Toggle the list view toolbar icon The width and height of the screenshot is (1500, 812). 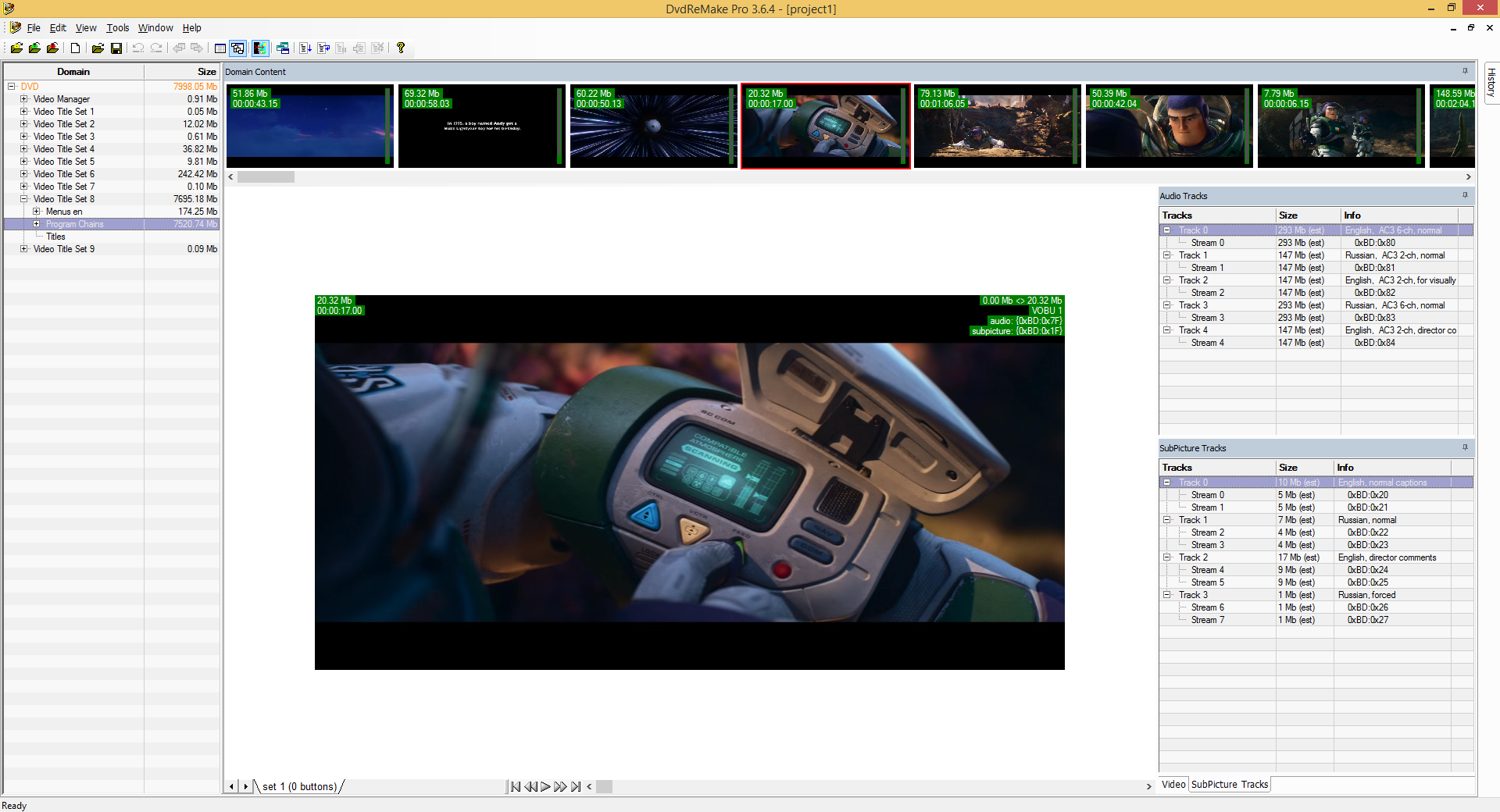coord(220,48)
